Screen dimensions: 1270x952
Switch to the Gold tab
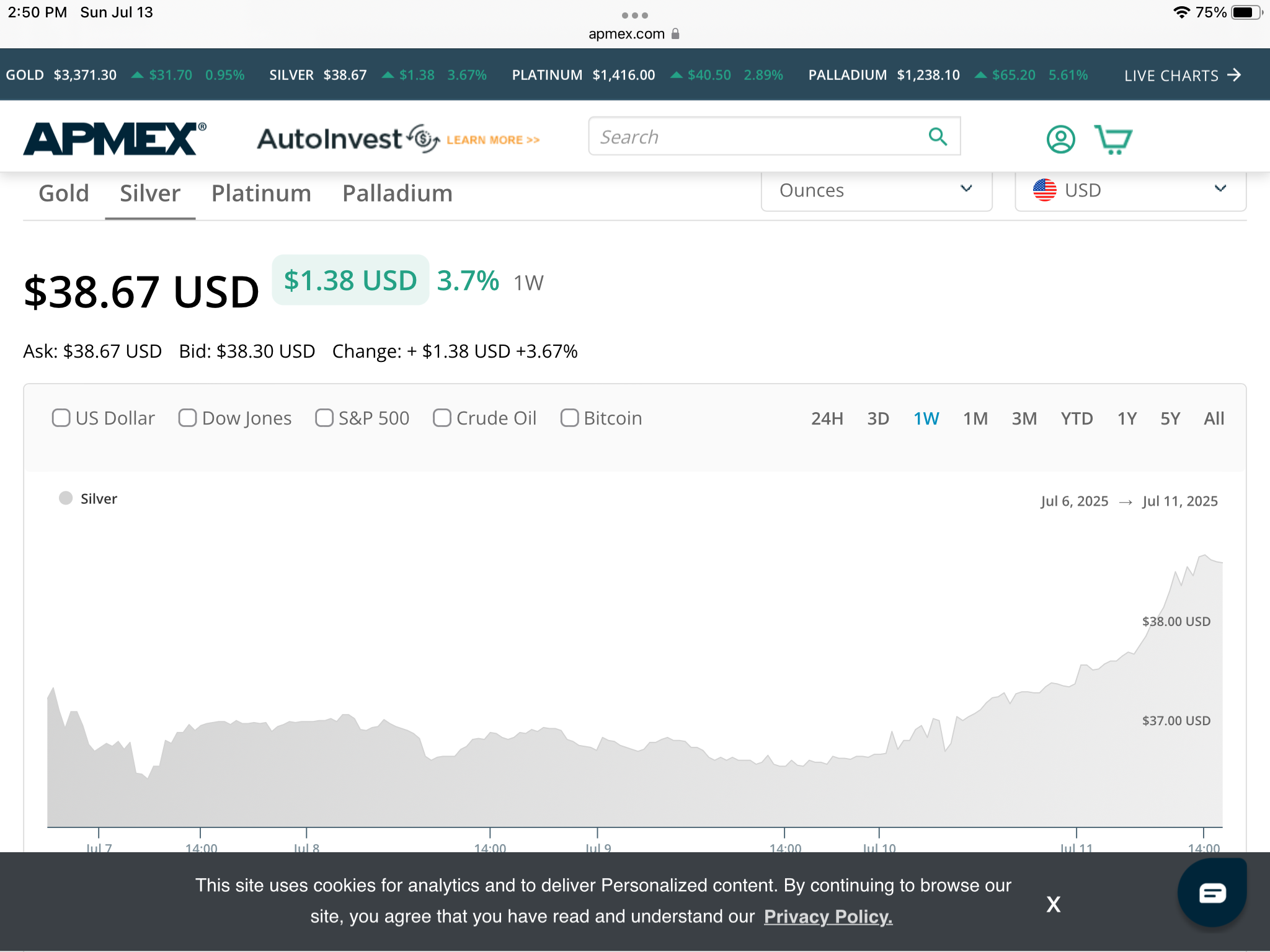point(64,193)
